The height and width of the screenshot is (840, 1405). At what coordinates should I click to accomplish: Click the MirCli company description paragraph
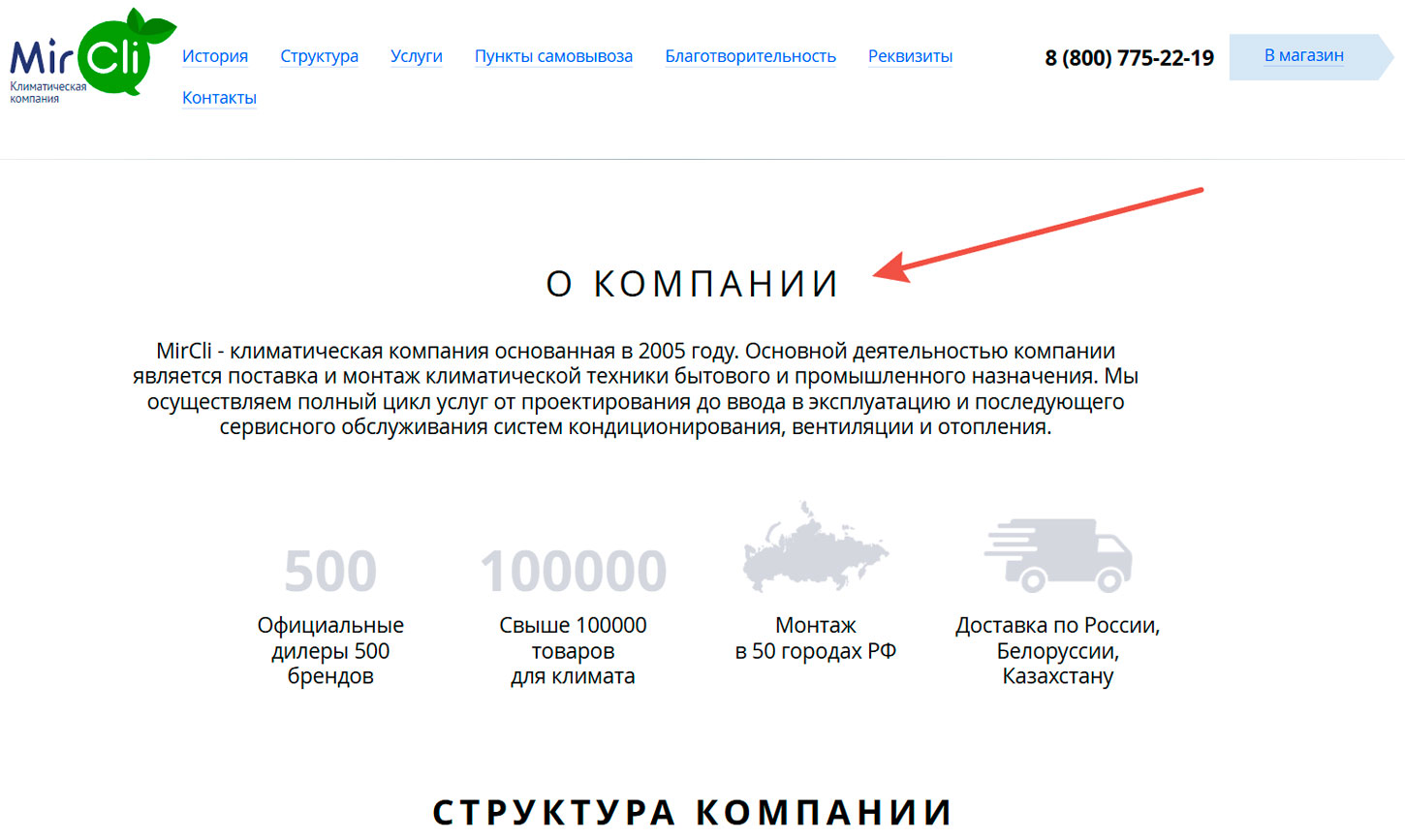tap(636, 389)
